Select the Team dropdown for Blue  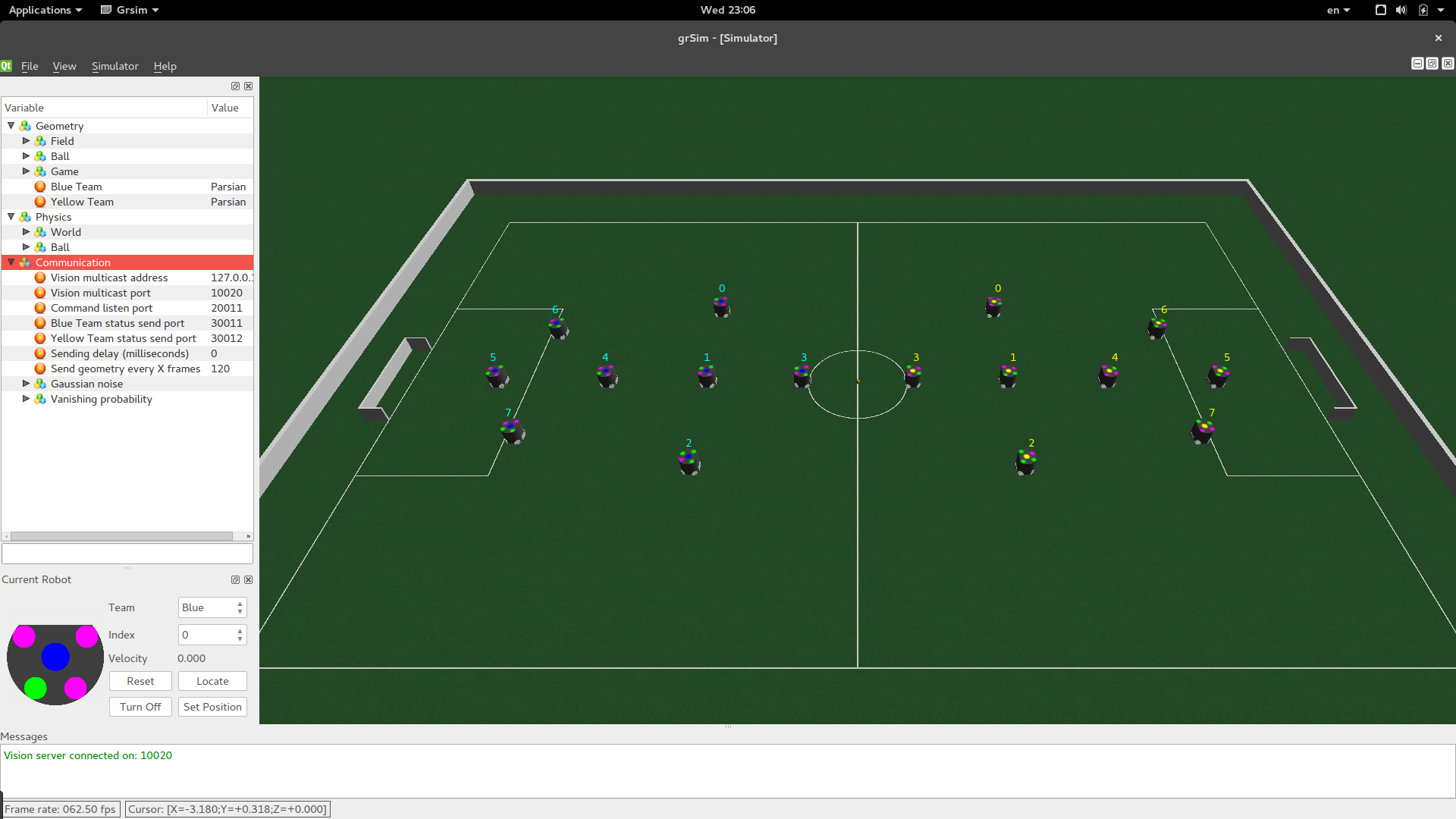click(211, 607)
